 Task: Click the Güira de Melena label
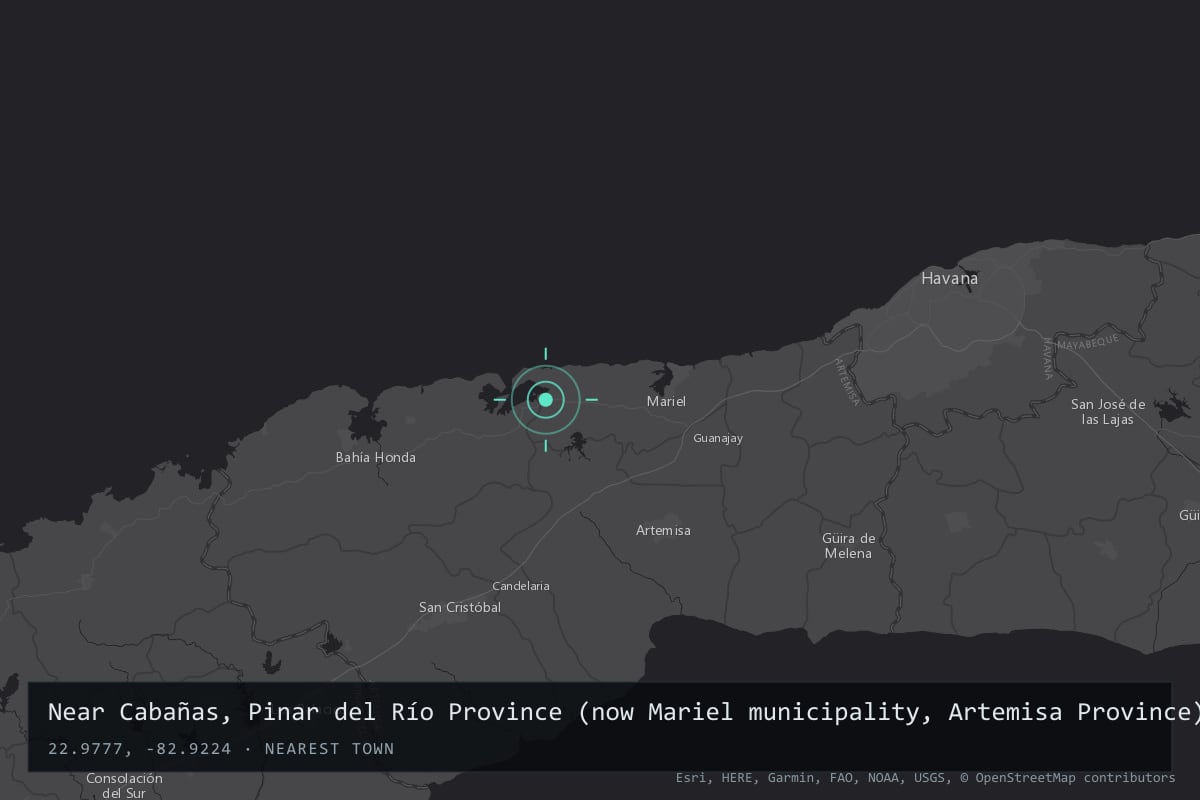point(848,546)
